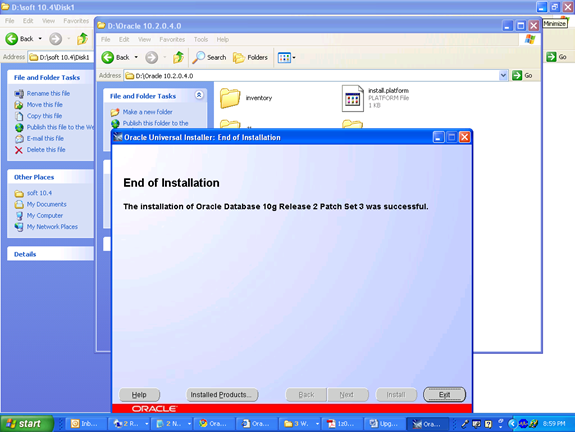The height and width of the screenshot is (433, 576).
Task: Open Tools menu in Oracle 10.2.0.4.0 window
Action: point(201,39)
